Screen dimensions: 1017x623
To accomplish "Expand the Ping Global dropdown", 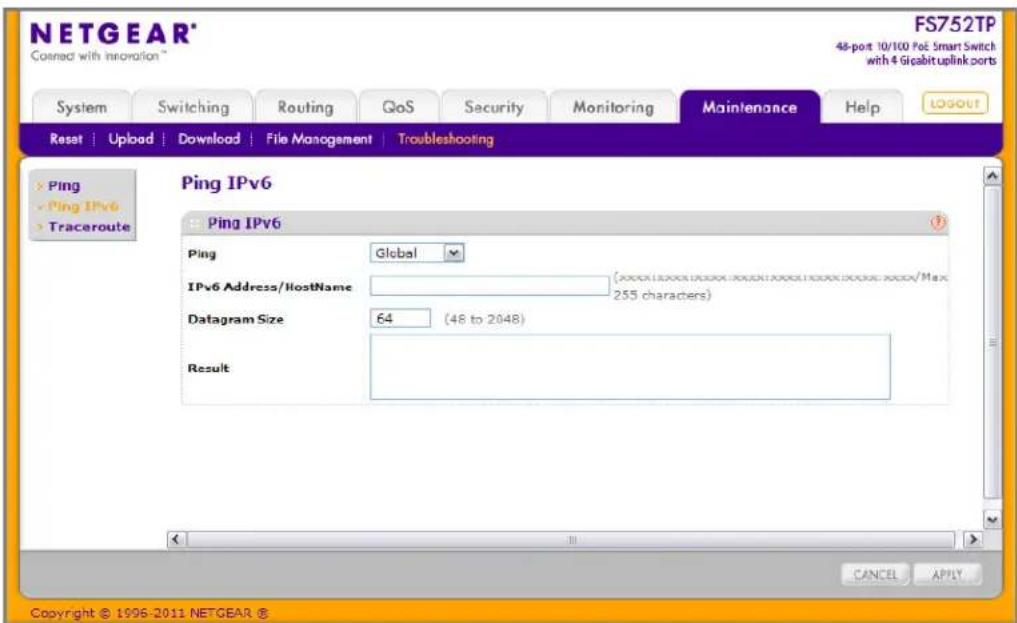I will pyautogui.click(x=416, y=253).
